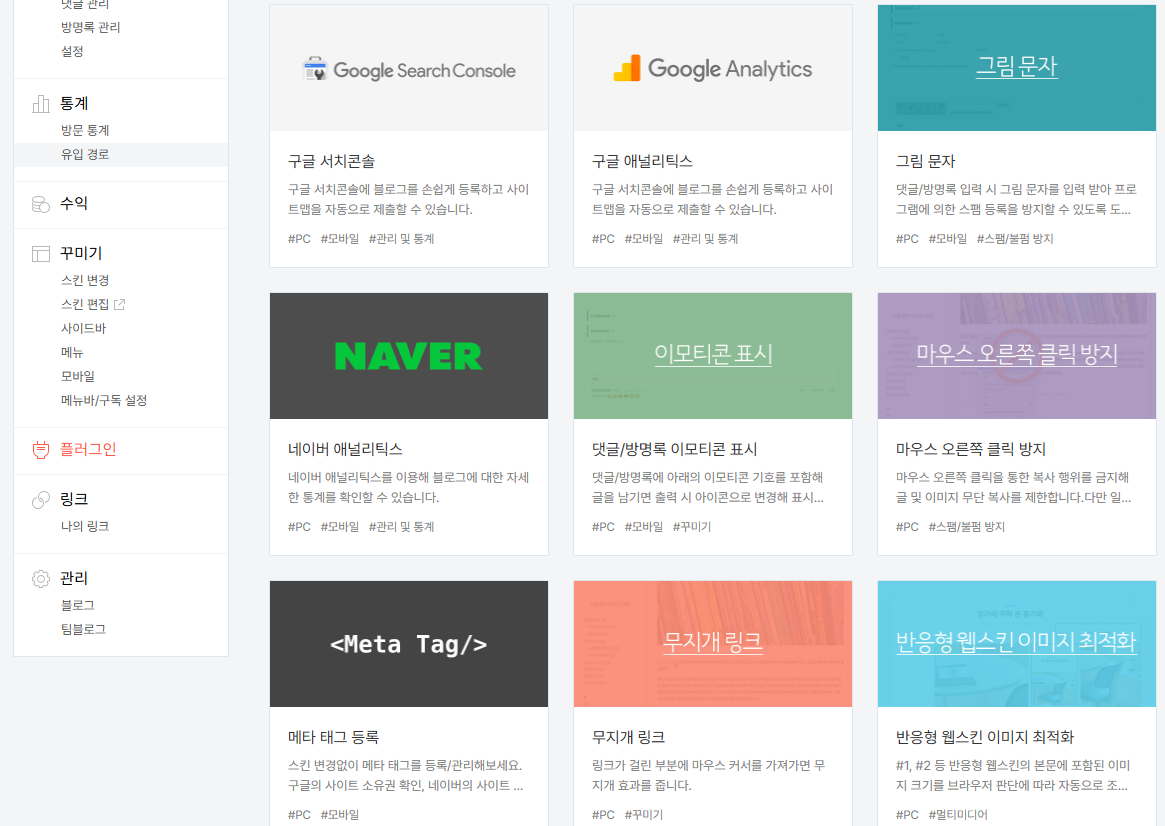The height and width of the screenshot is (826, 1165).
Task: Open the coral 무지개 링크 banner
Action: [x=713, y=644]
